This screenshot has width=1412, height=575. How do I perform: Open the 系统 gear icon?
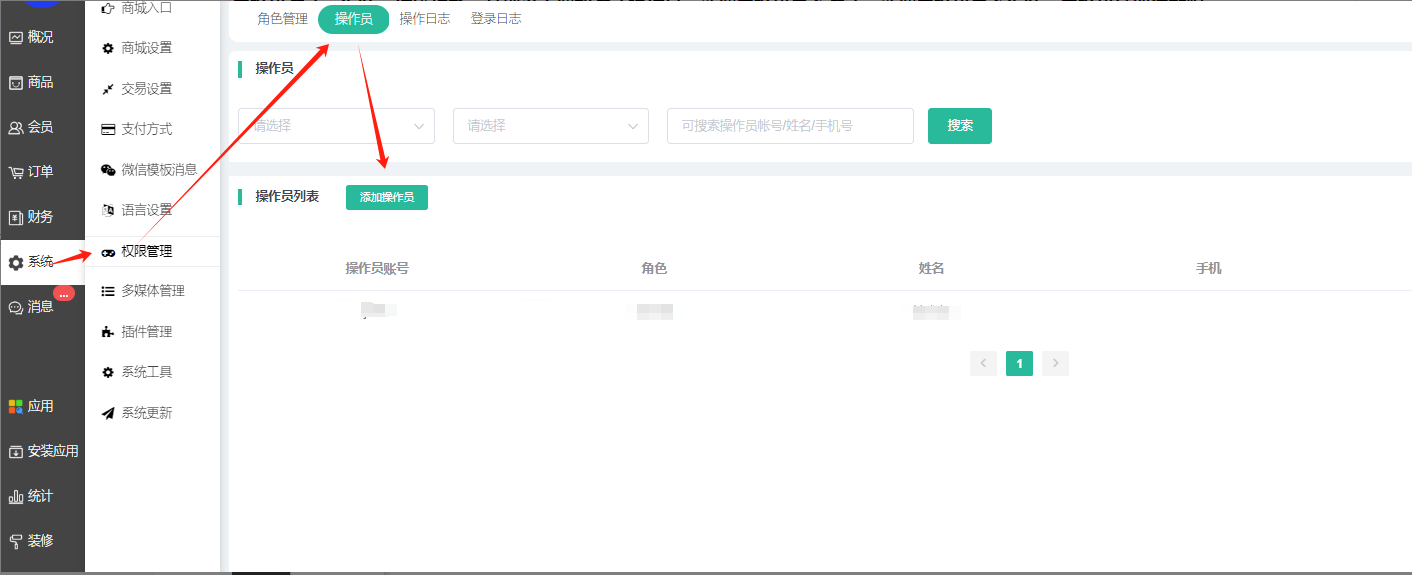point(16,262)
